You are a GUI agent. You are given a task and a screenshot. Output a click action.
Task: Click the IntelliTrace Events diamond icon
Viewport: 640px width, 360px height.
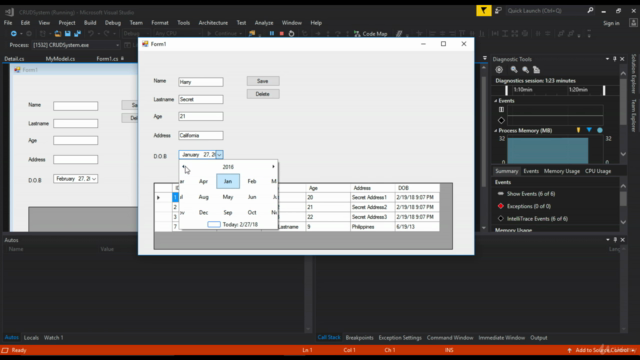tap(501, 219)
